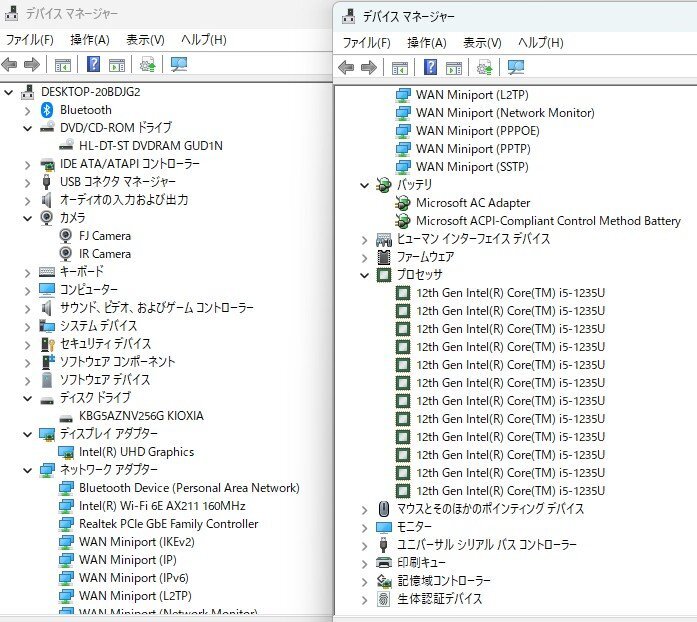
Task: Click the Bluetooth category icon
Action: 47,110
